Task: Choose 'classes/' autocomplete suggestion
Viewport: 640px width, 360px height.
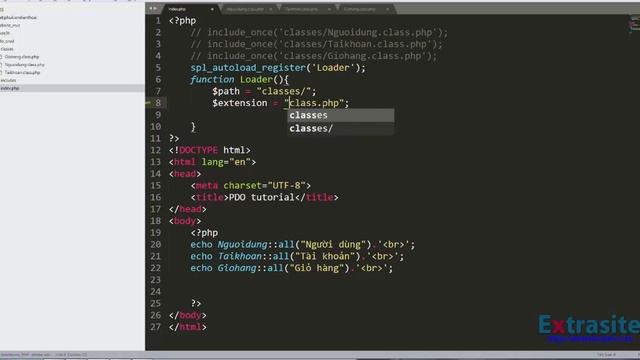Action: pos(341,129)
